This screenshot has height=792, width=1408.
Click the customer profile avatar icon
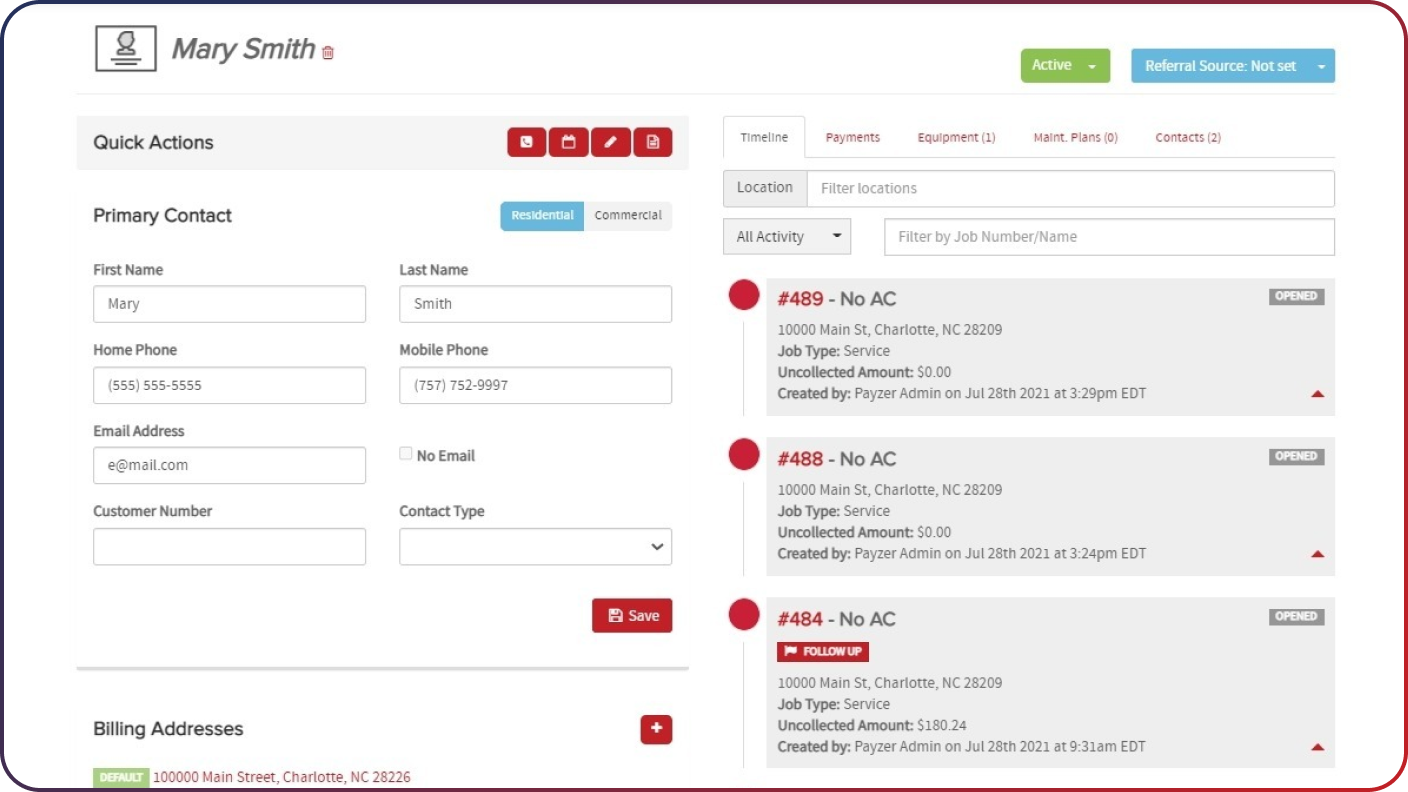pyautogui.click(x=126, y=47)
